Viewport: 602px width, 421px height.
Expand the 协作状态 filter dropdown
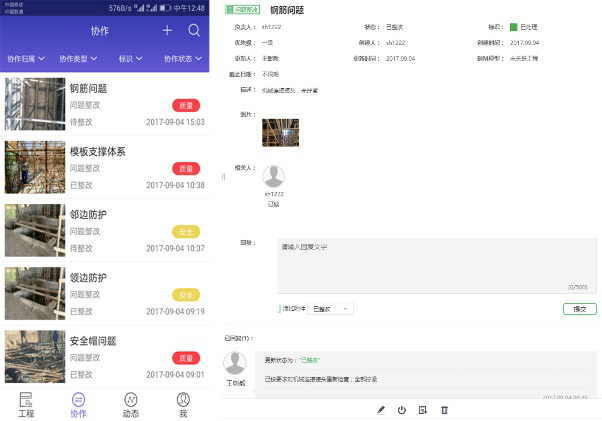pos(183,59)
